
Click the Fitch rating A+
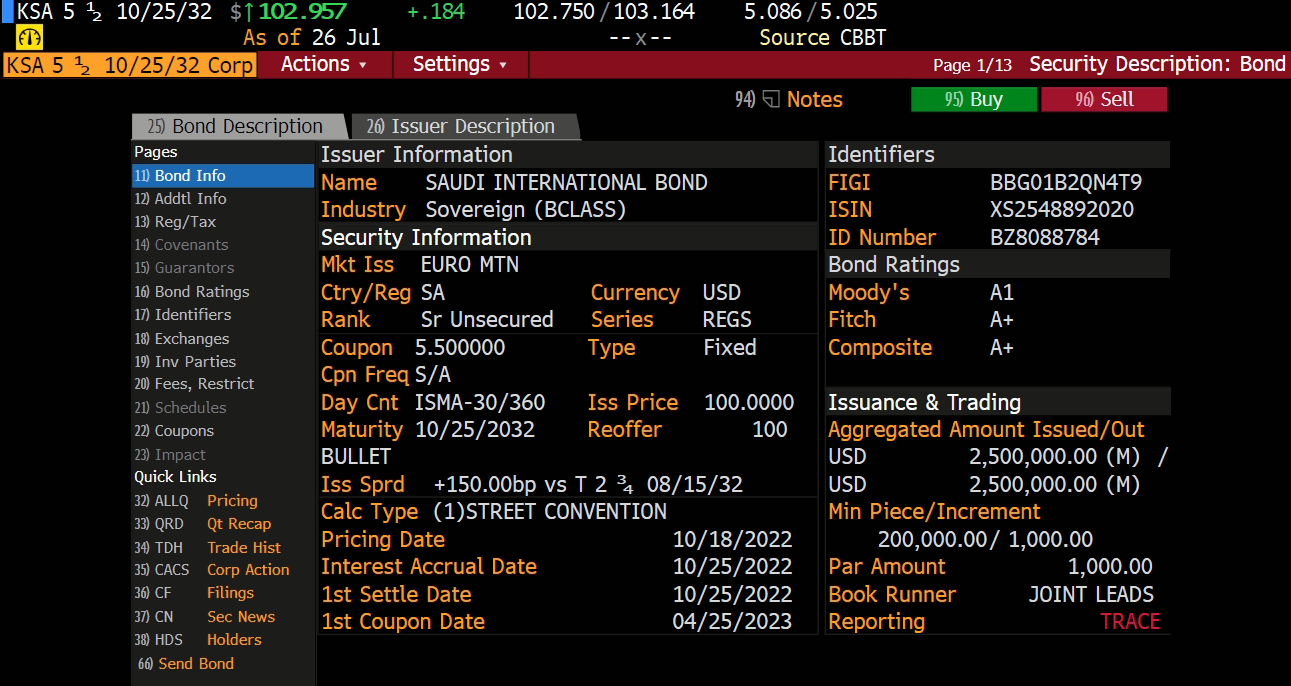(1002, 320)
